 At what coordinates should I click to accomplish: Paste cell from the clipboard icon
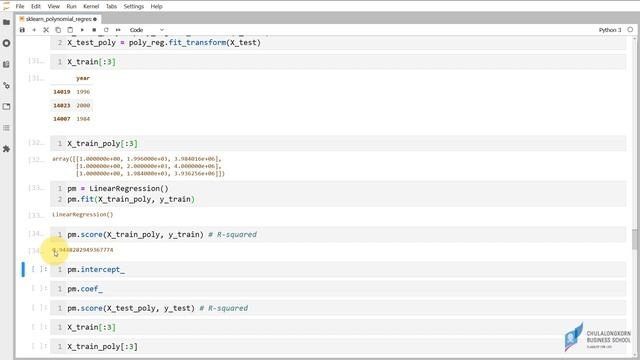pos(70,30)
